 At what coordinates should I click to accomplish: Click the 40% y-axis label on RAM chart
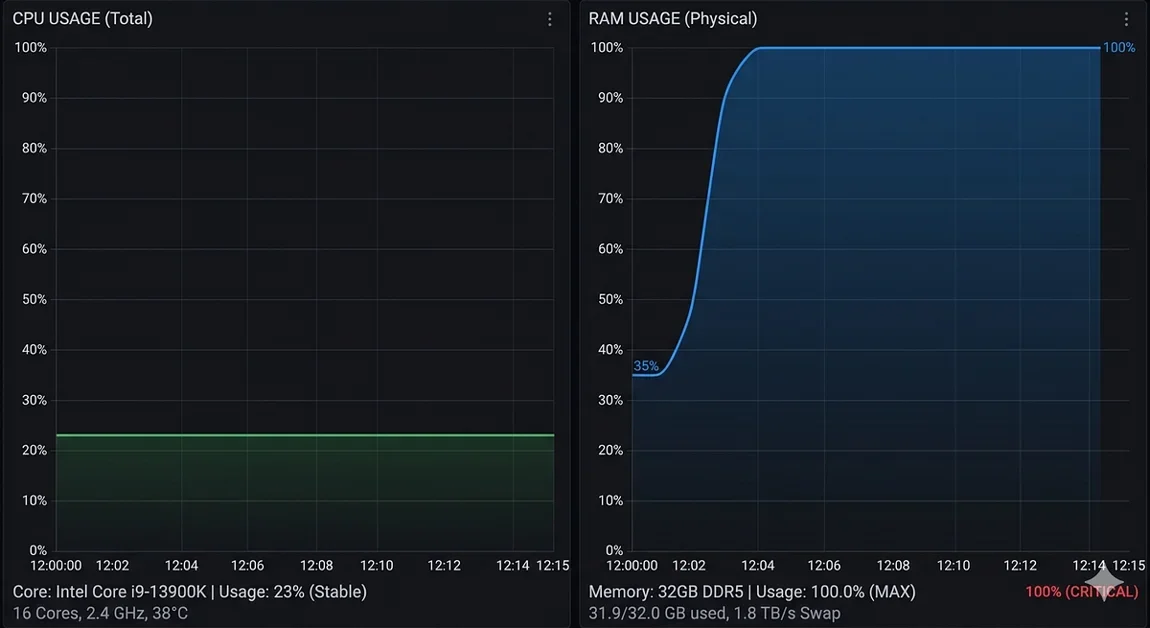click(x=610, y=349)
